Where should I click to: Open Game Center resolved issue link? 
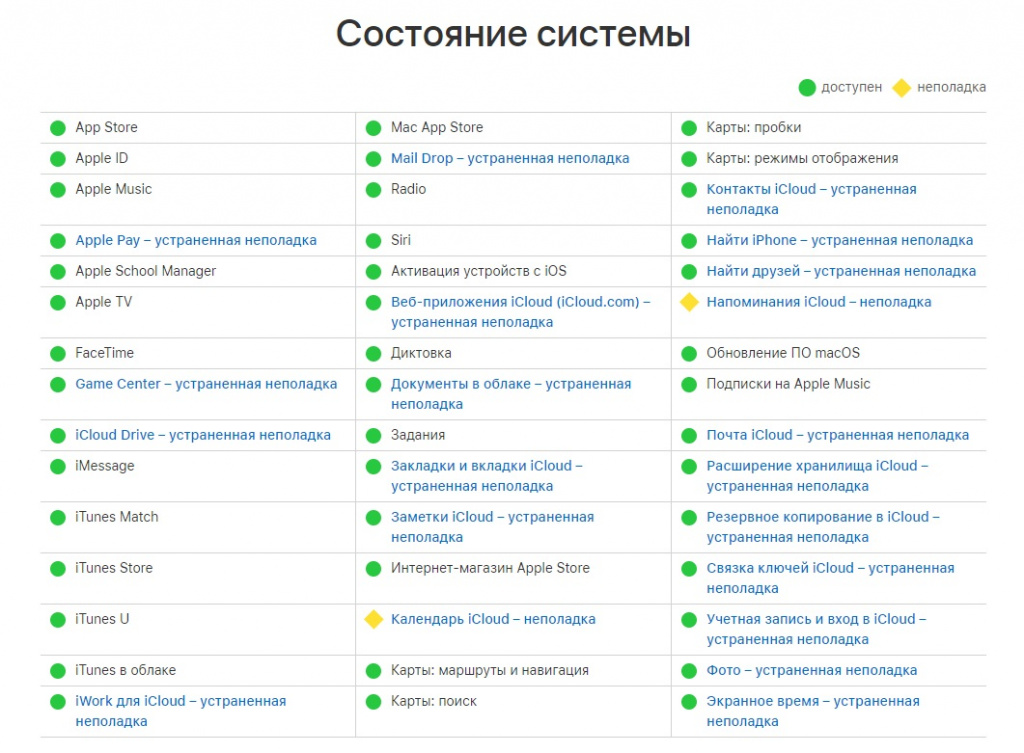pyautogui.click(x=206, y=384)
